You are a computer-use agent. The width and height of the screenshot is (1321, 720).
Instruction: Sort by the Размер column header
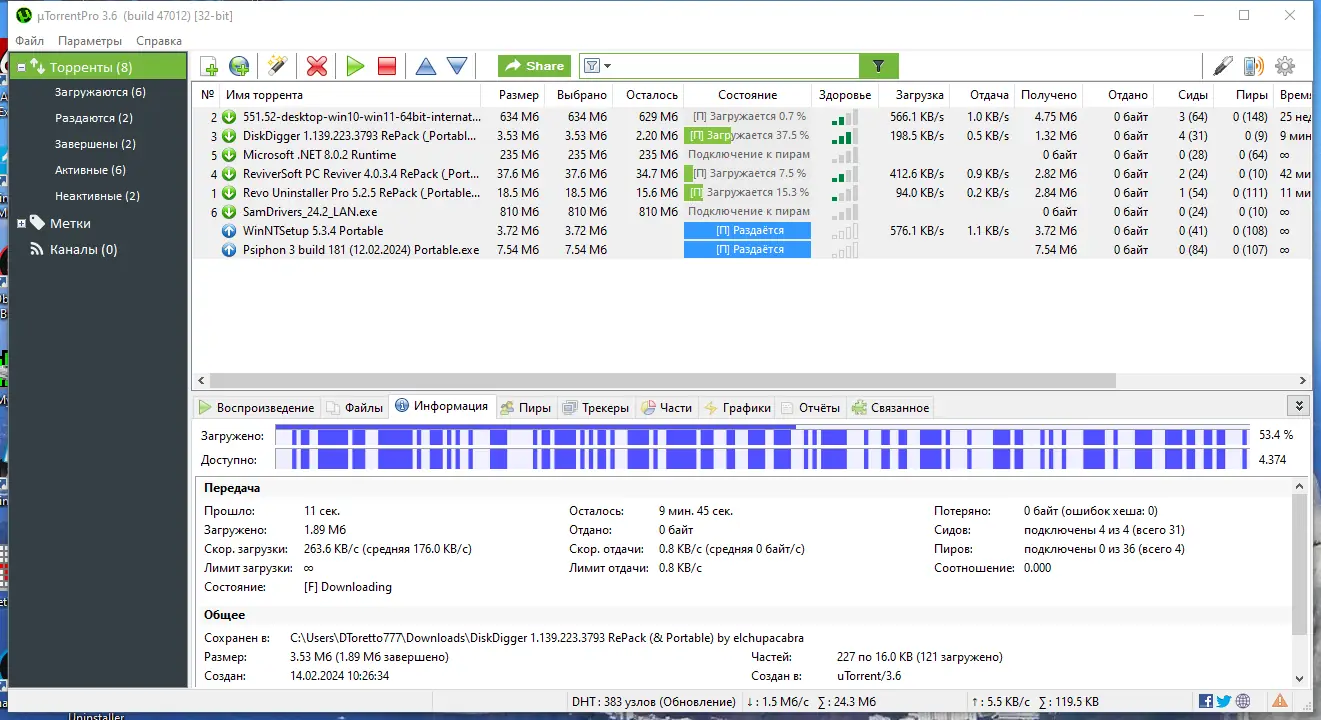(x=512, y=95)
